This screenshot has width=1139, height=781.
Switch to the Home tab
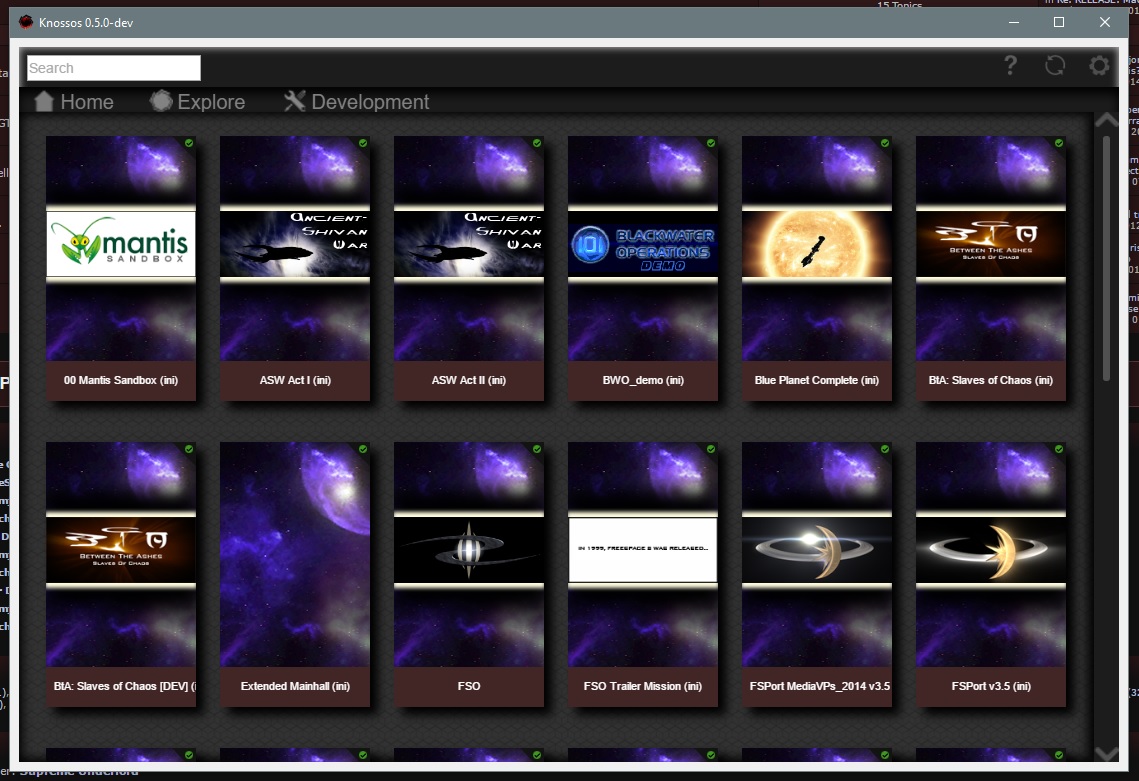73,102
